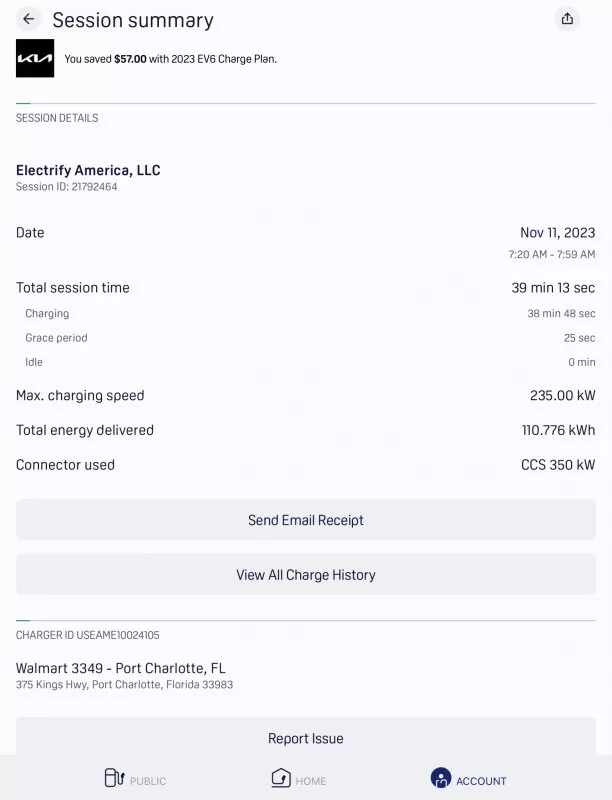The height and width of the screenshot is (800, 612).
Task: Tap the share icon at top right
Action: pyautogui.click(x=567, y=19)
